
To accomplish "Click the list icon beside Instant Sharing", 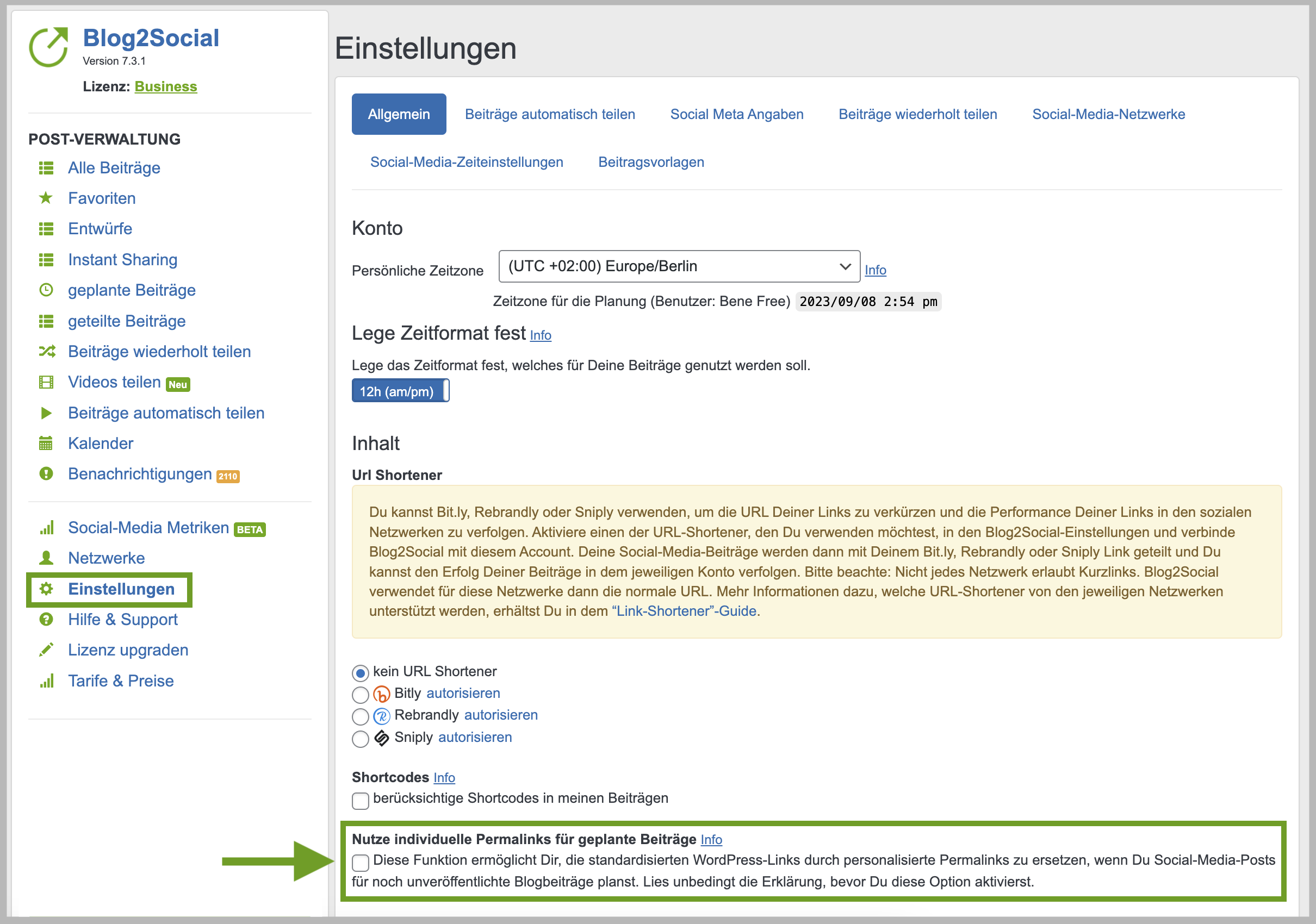I will pyautogui.click(x=46, y=260).
